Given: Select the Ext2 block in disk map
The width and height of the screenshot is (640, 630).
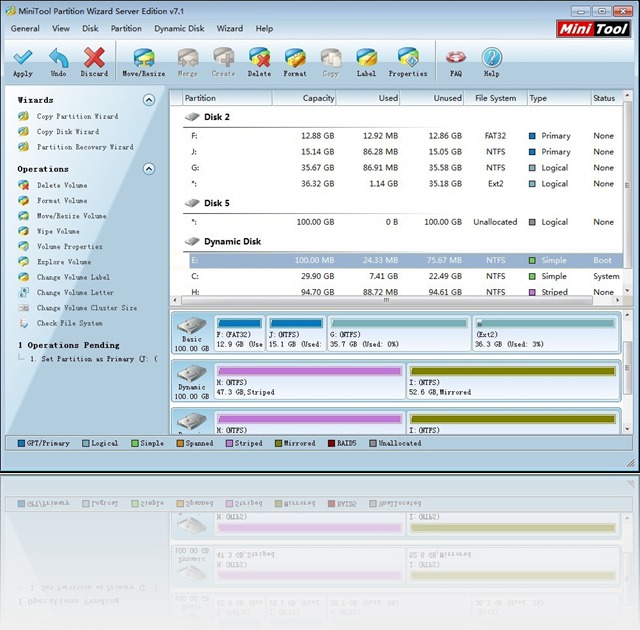Looking at the screenshot, I should click(x=545, y=333).
